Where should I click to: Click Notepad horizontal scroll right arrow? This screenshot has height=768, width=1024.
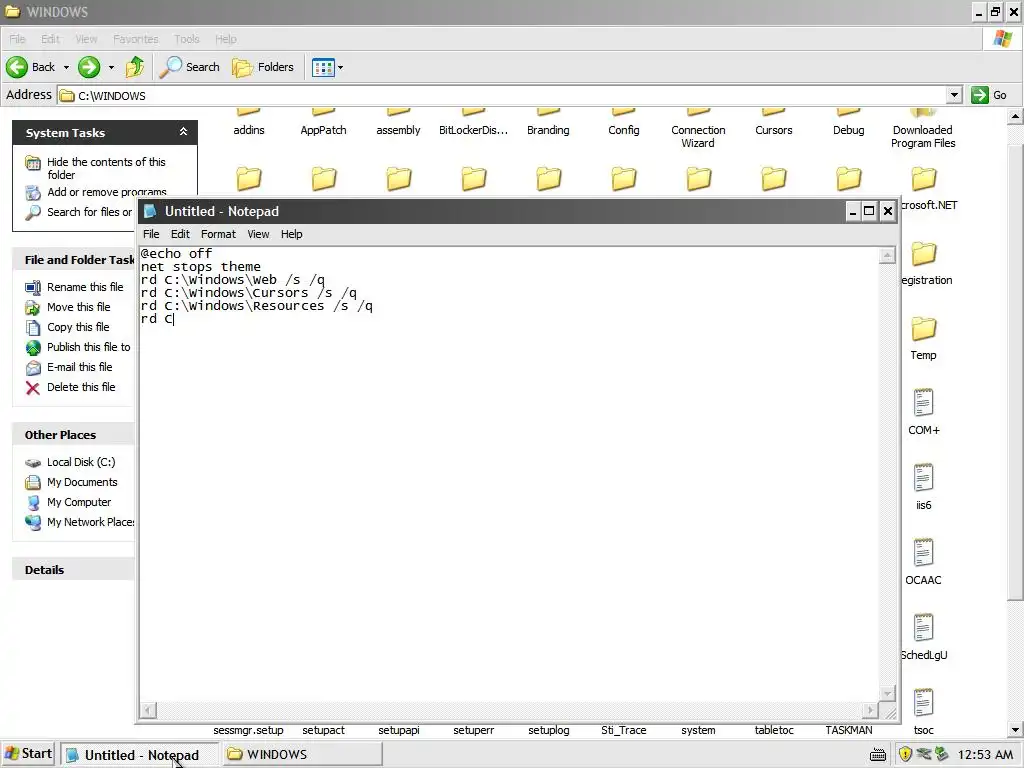pyautogui.click(x=871, y=709)
